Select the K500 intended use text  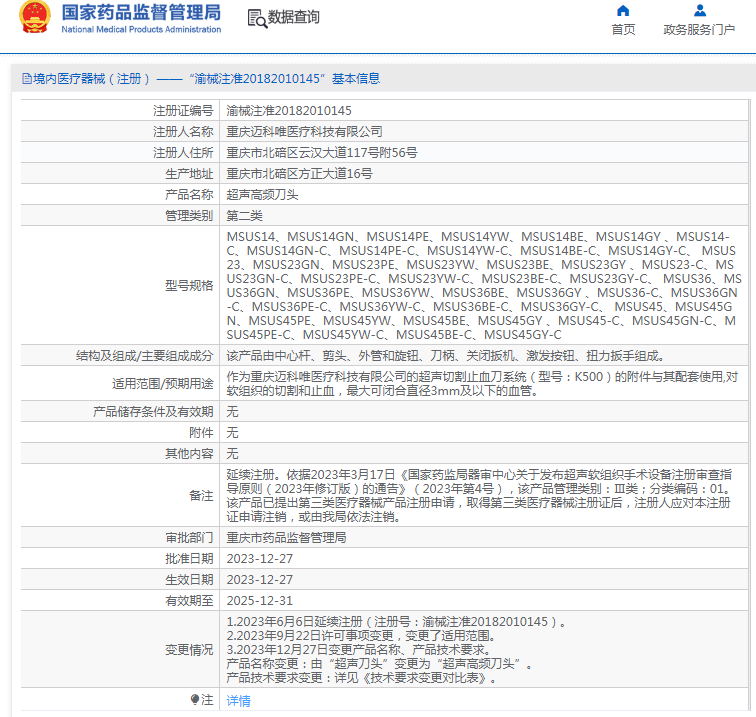click(482, 384)
